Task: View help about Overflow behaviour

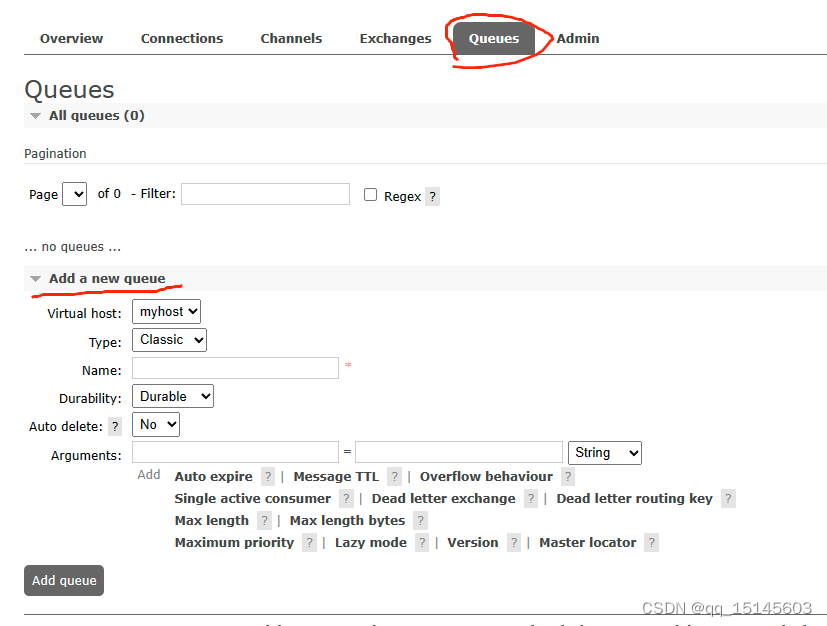Action: point(567,476)
